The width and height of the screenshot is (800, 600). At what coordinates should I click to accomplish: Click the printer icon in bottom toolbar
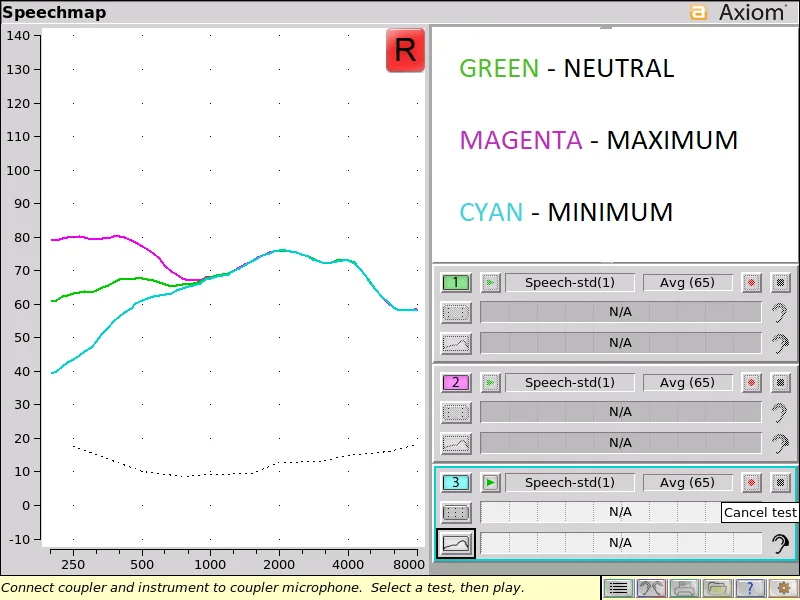[x=684, y=589]
